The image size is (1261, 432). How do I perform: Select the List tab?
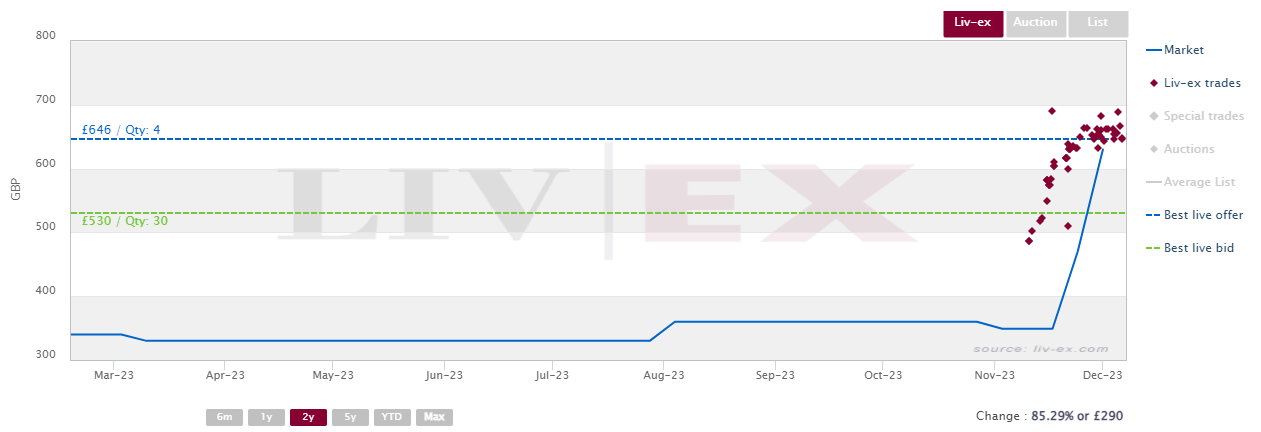1098,23
